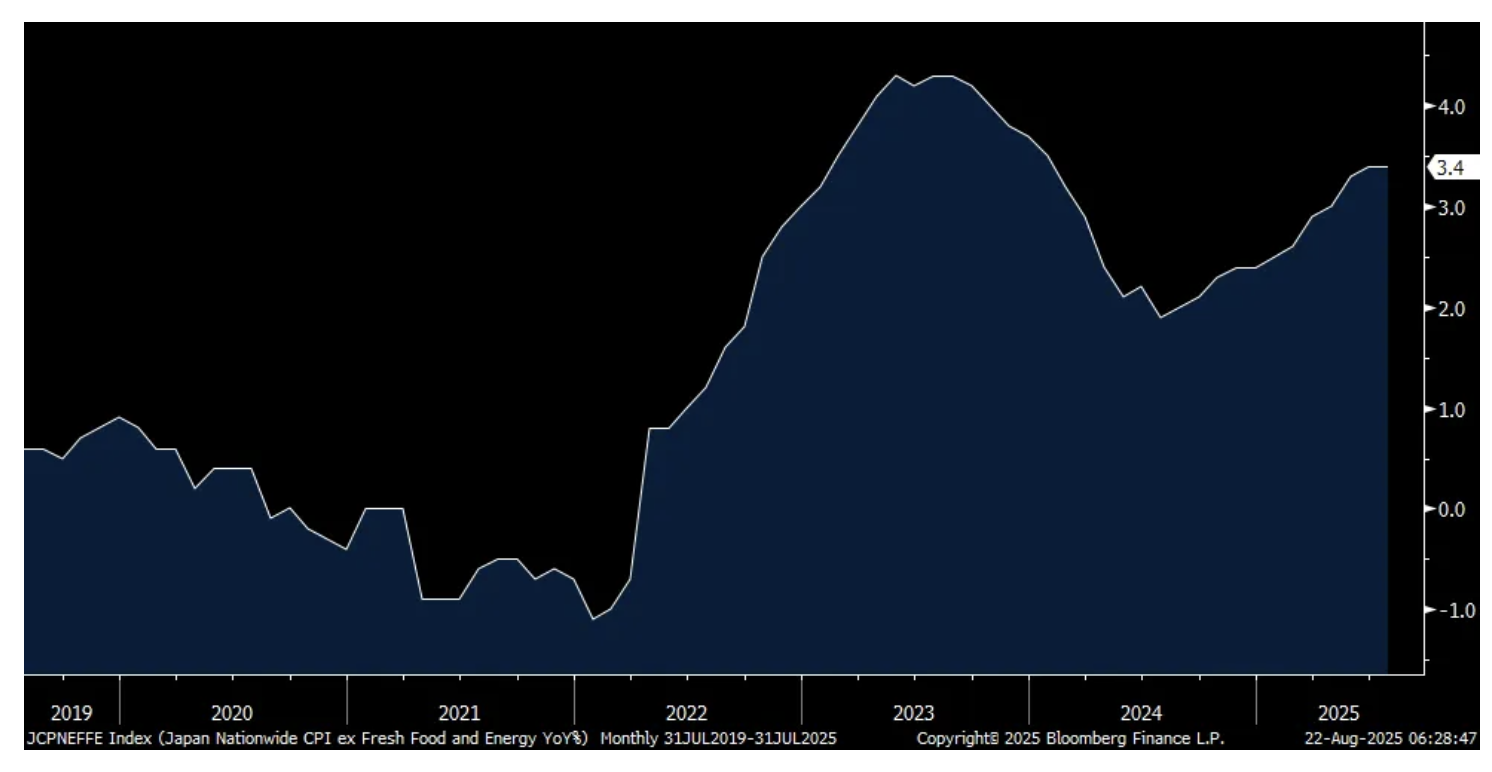
Task: Click the 3.4 last value tag
Action: (x=1450, y=168)
